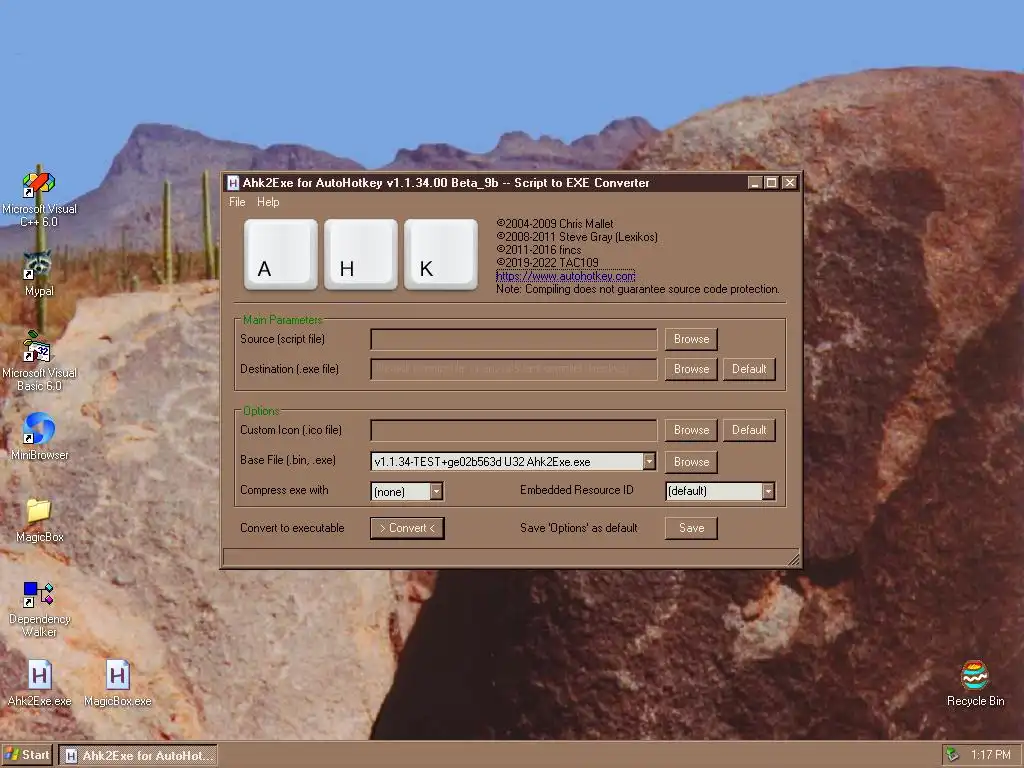
Task: Click the '©2011-2016 fincs' text
Action: [x=538, y=249]
